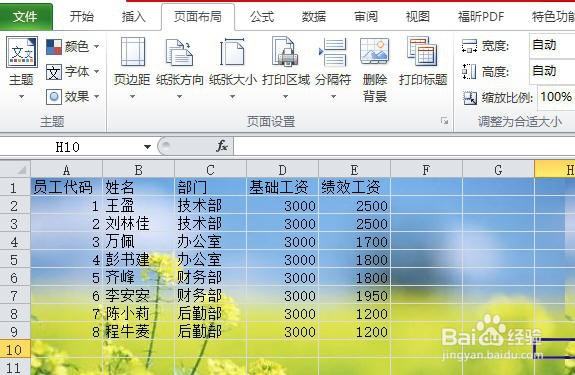Switch to the 数据 tab
575x375 pixels.
[x=314, y=16]
